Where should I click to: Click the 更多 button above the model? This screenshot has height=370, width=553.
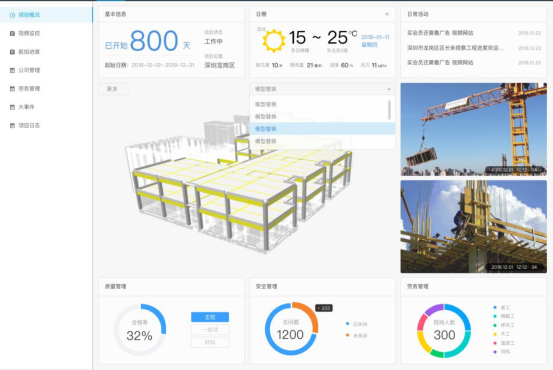pyautogui.click(x=113, y=89)
